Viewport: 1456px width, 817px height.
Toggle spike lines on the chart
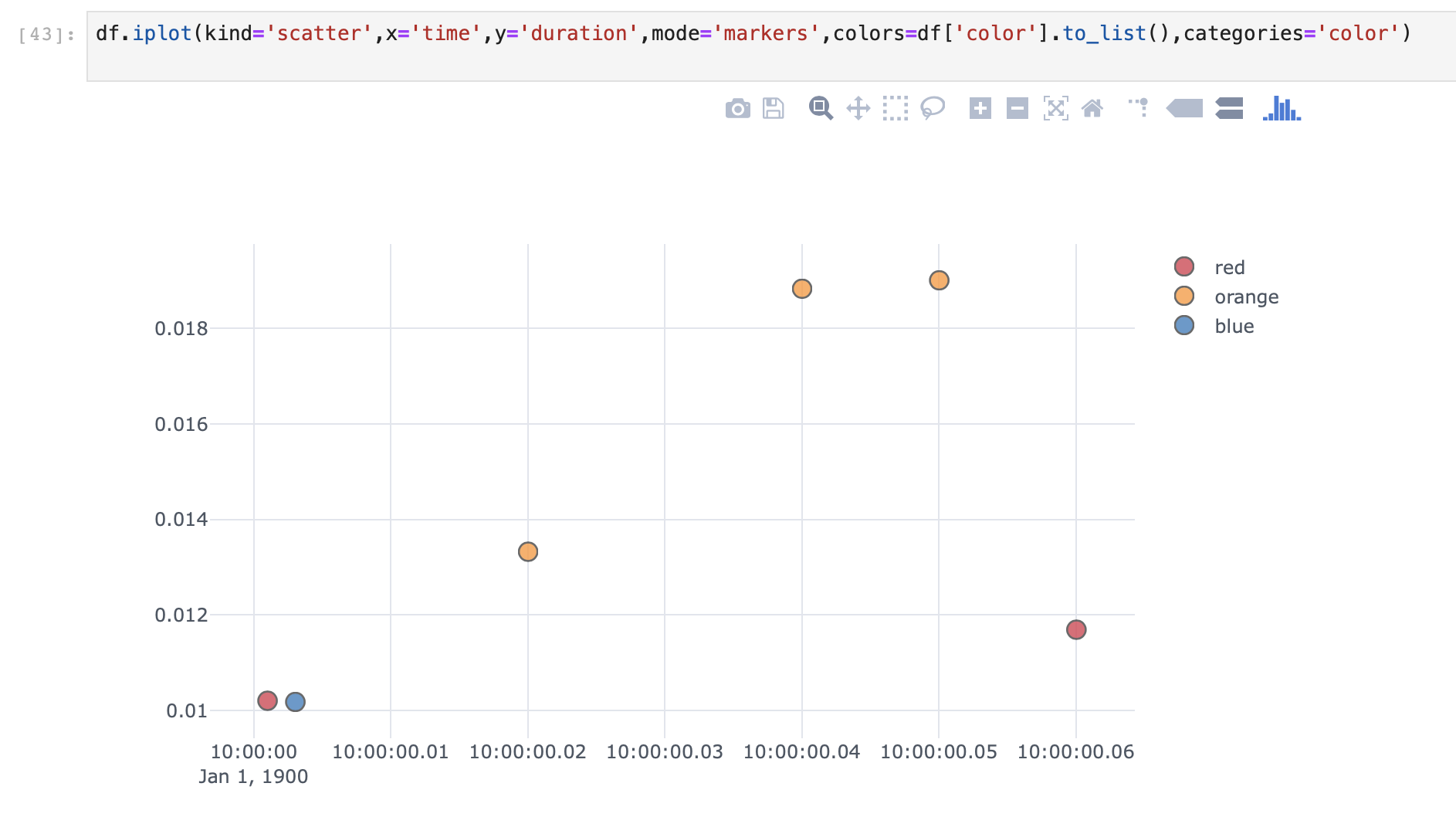1137,109
